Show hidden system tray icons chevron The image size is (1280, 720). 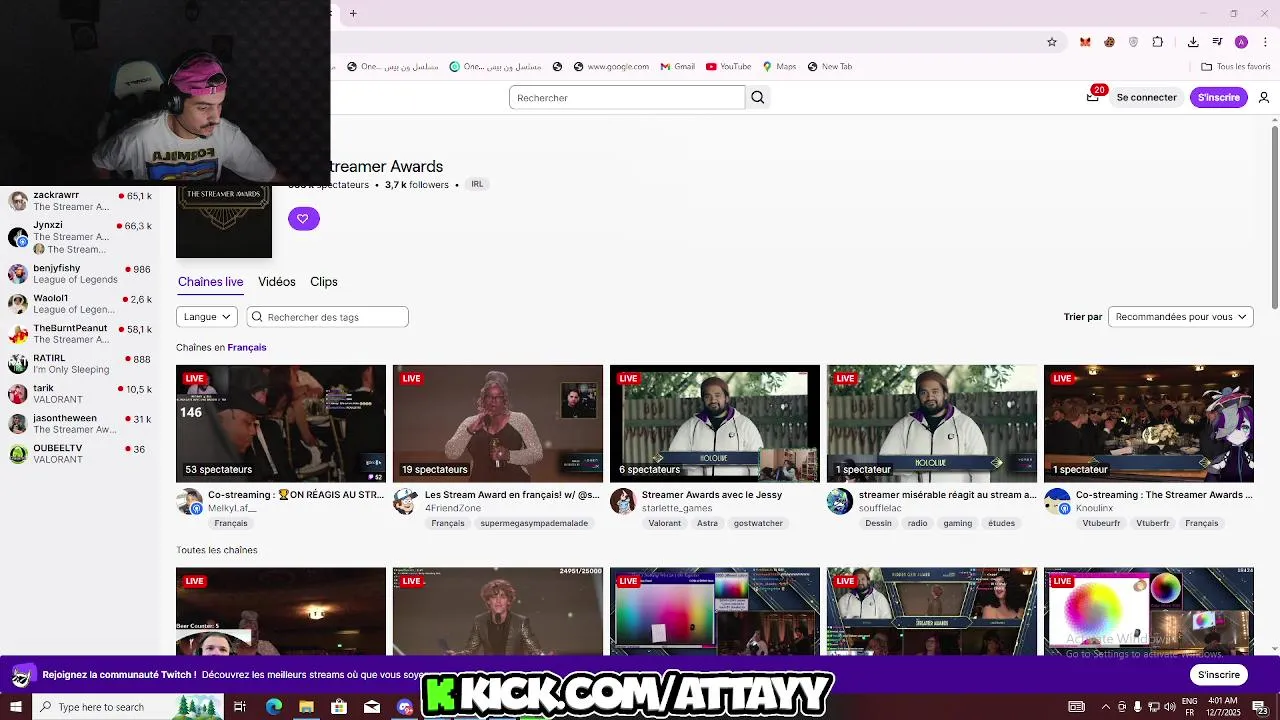(1105, 707)
